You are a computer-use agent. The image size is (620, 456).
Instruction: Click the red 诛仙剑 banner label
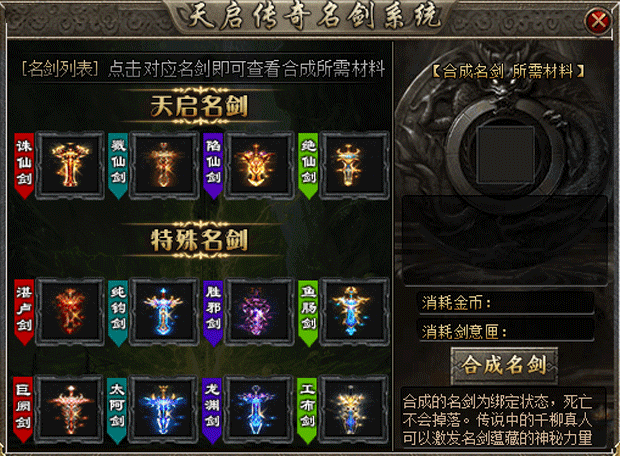click(x=24, y=165)
